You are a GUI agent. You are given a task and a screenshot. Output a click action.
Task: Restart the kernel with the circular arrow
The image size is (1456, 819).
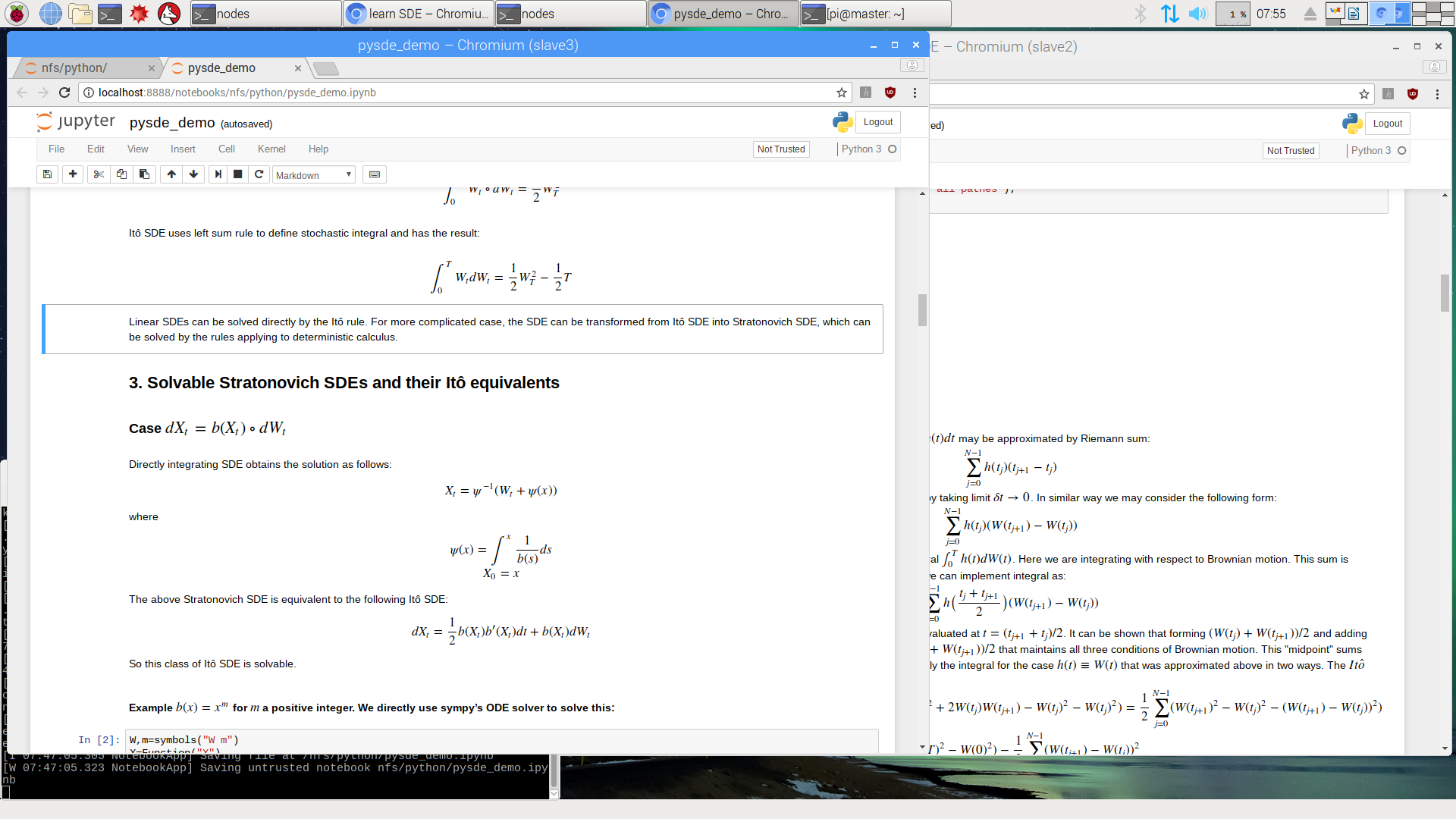pyautogui.click(x=259, y=174)
